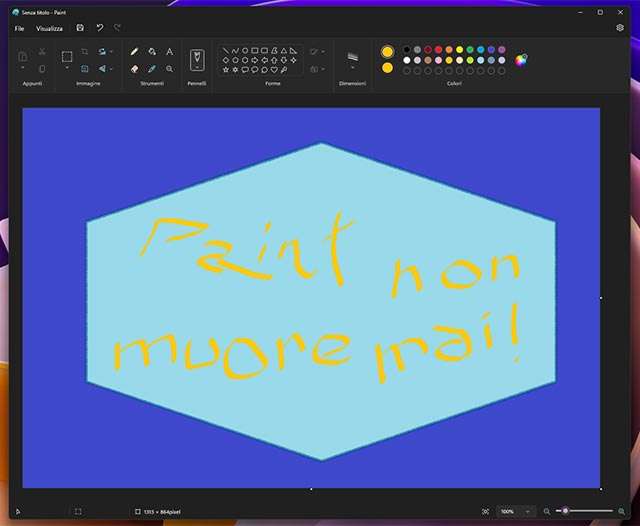Expand the Pennelli brushes dropdown

197,71
